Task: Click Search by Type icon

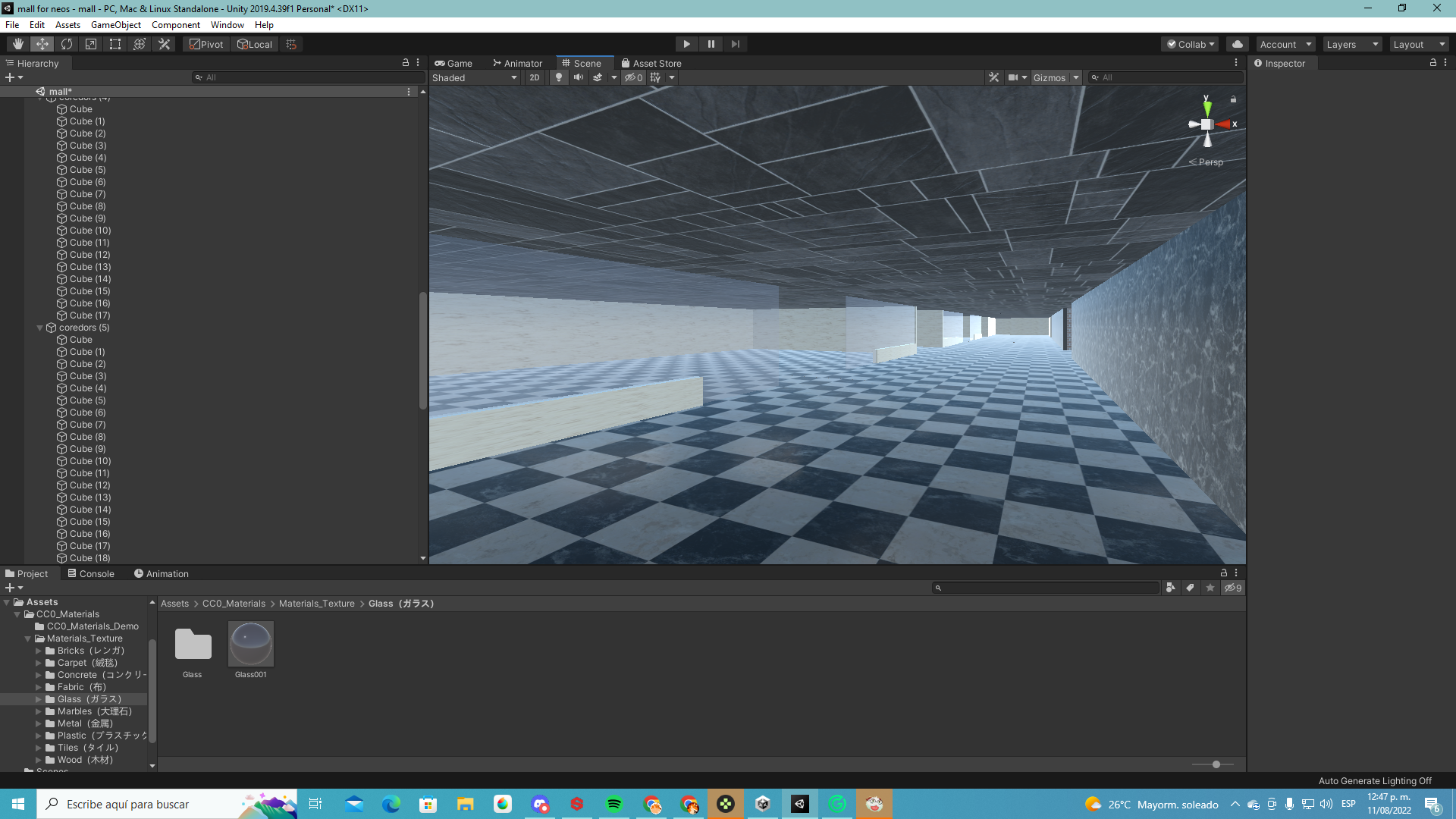Action: [x=1170, y=588]
